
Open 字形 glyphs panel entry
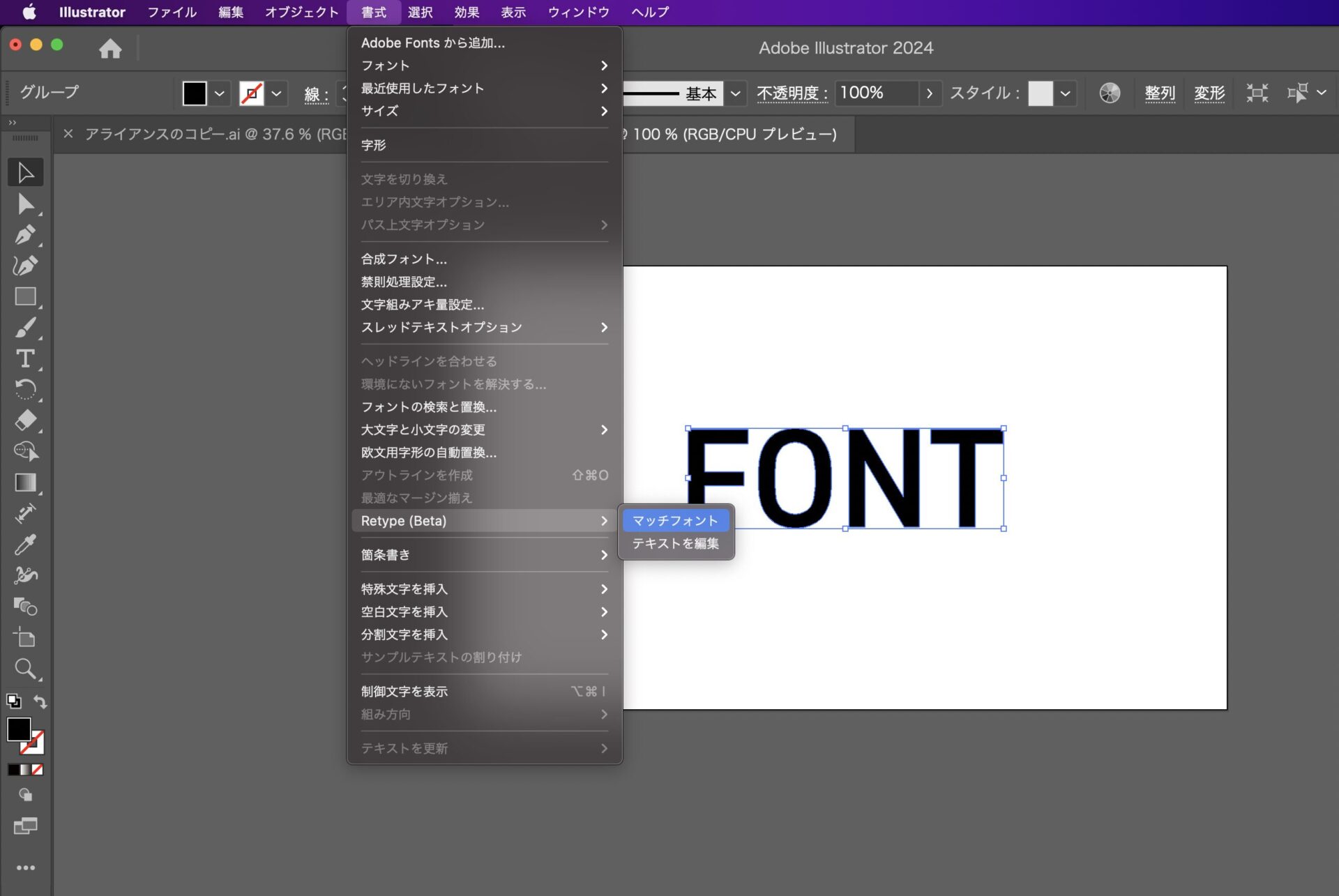pos(484,145)
